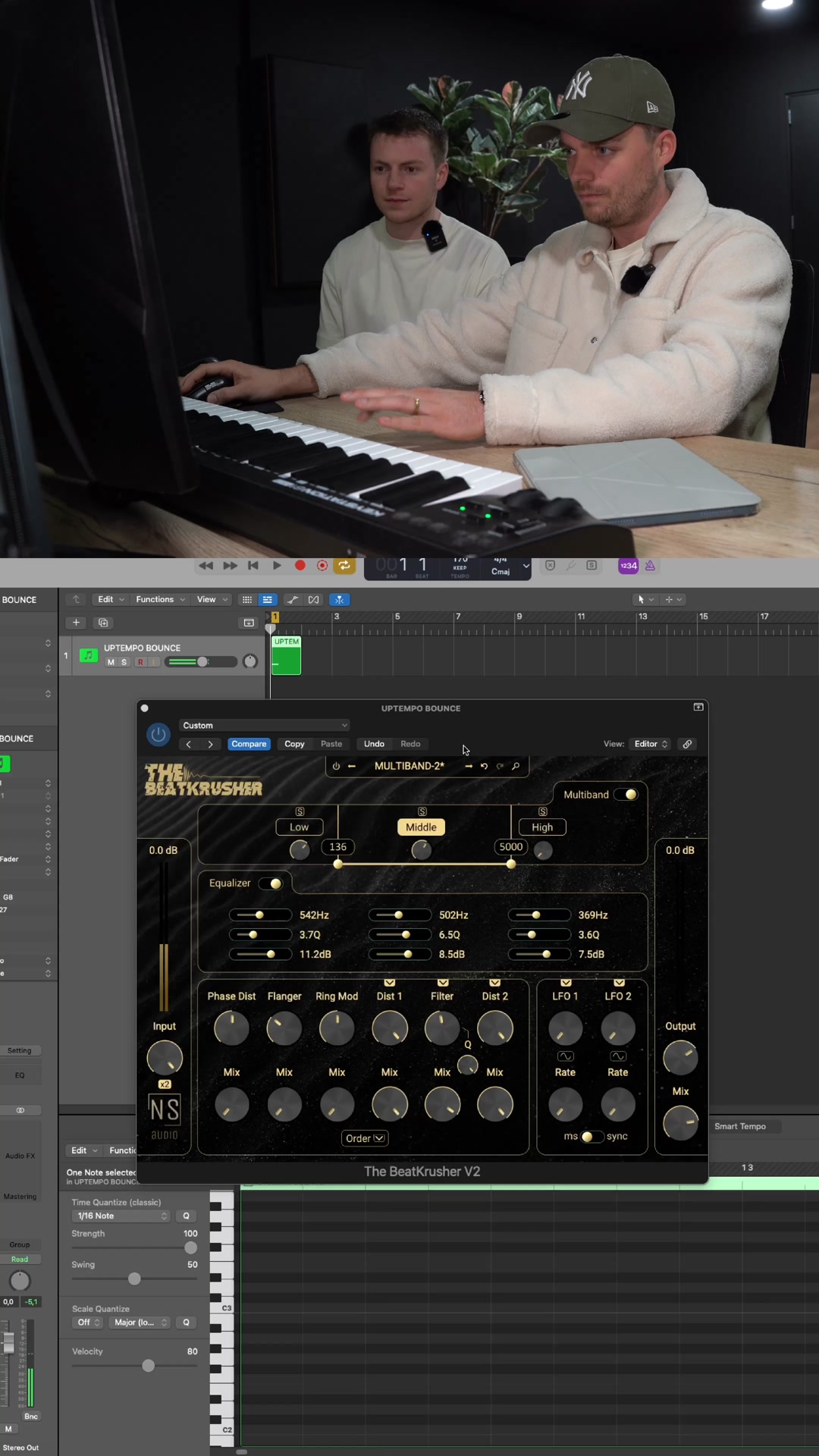Image resolution: width=819 pixels, height=1456 pixels.
Task: Click the UPTEM region on the timeline
Action: tap(286, 655)
